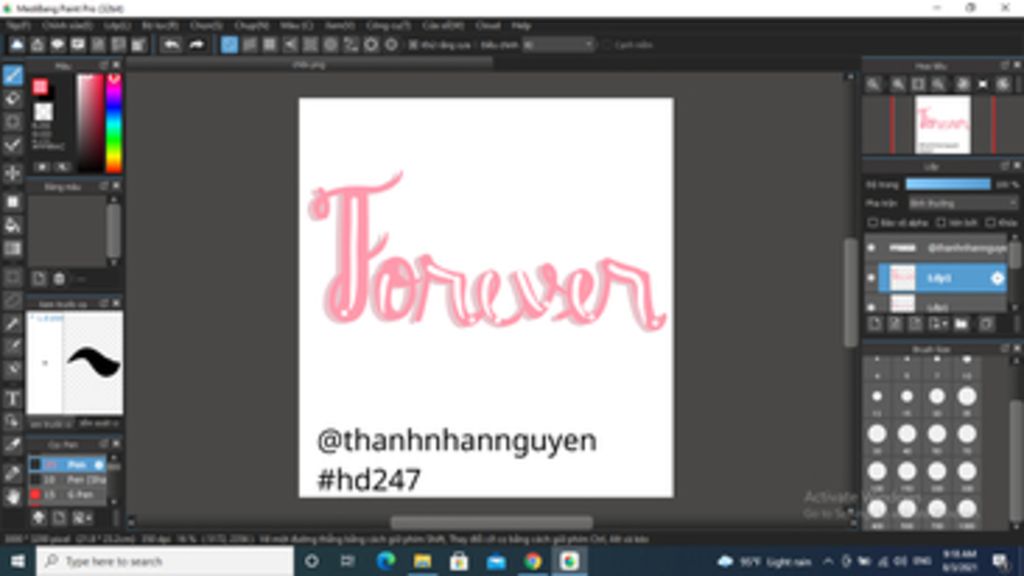Enable the Bảo vệ alpha checkbox
The height and width of the screenshot is (576, 1024).
pos(872,223)
